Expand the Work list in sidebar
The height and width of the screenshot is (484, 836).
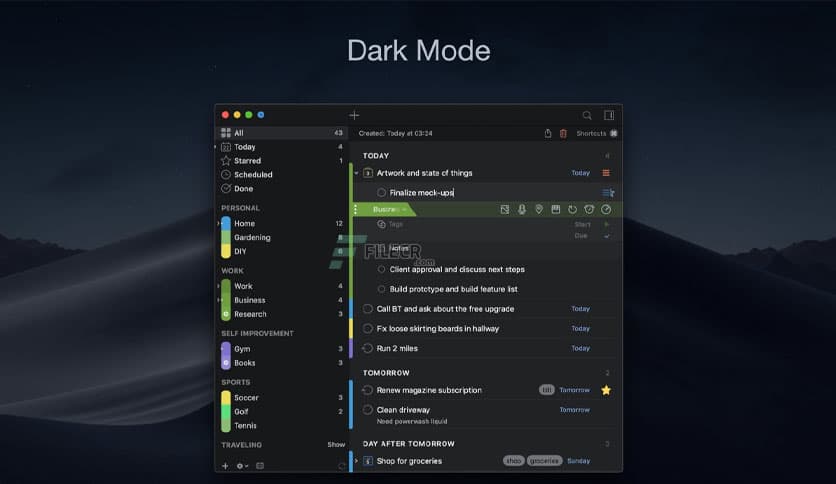[x=219, y=286]
